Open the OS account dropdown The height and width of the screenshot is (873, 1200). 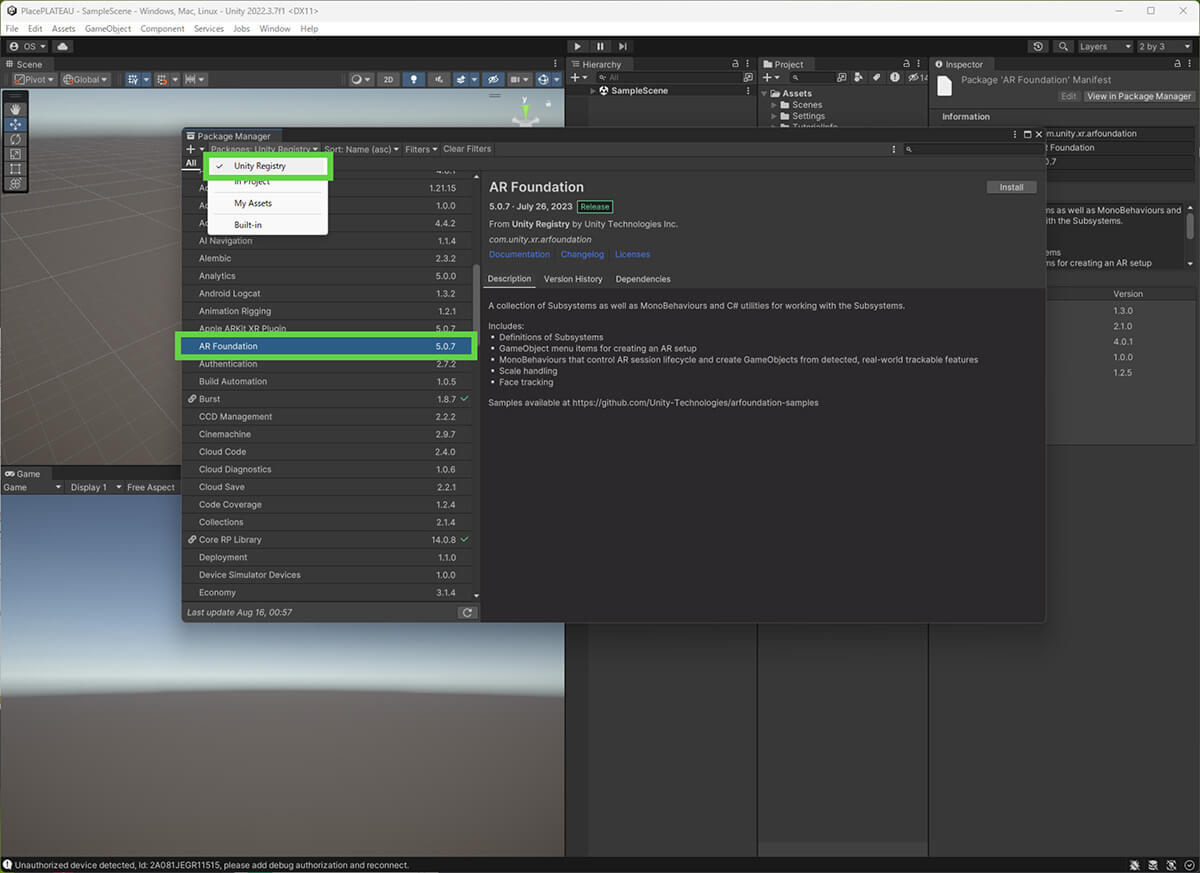28,46
